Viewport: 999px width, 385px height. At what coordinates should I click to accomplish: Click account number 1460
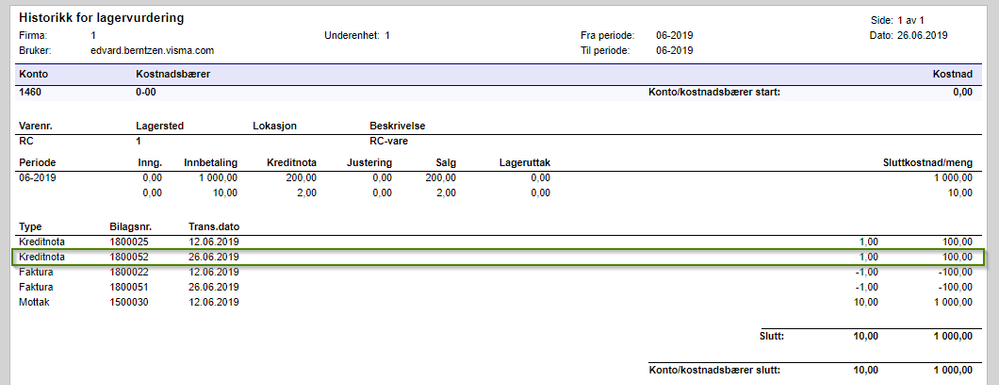pos(30,92)
